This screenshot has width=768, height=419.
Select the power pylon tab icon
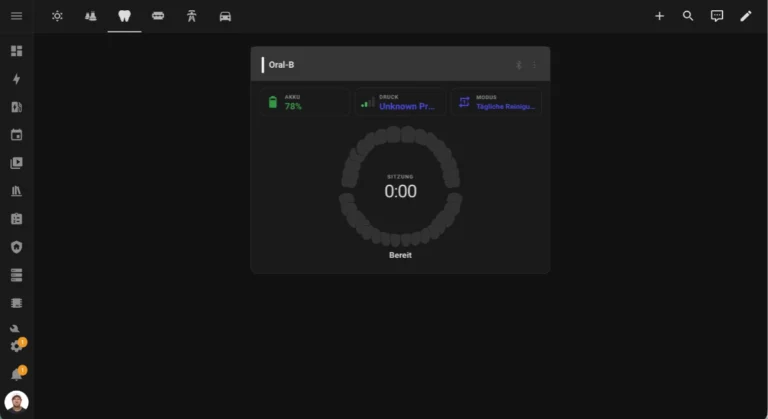pos(191,16)
